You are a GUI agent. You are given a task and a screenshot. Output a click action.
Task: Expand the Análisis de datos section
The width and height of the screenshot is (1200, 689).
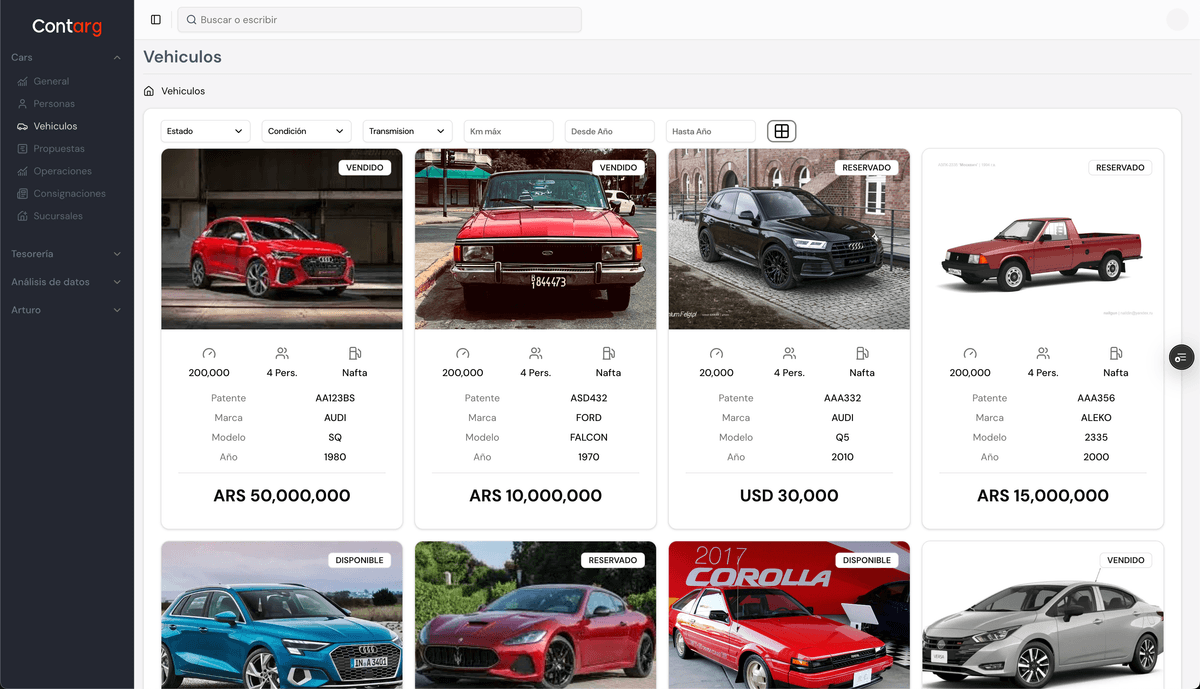coord(67,282)
